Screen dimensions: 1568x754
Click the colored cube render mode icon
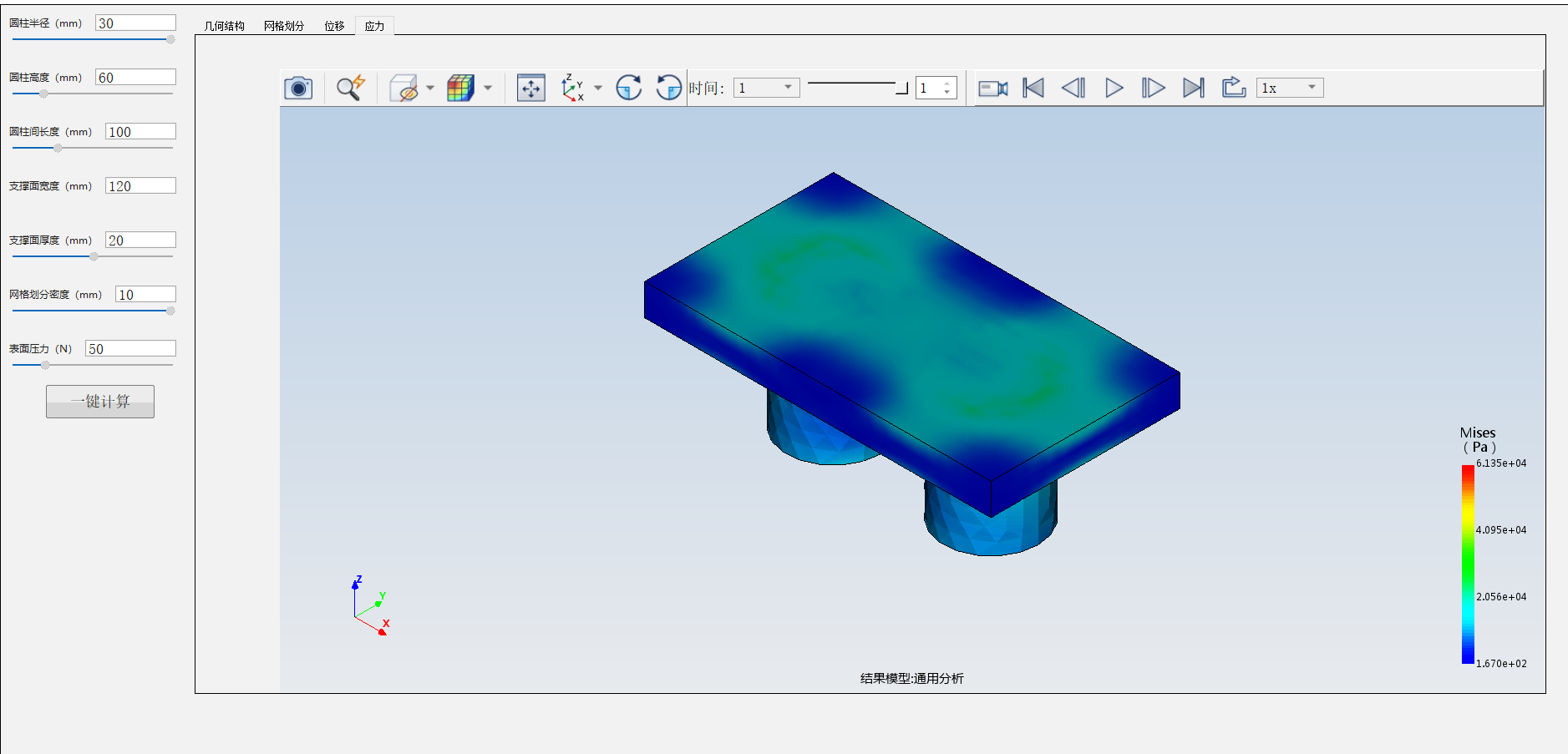click(460, 88)
